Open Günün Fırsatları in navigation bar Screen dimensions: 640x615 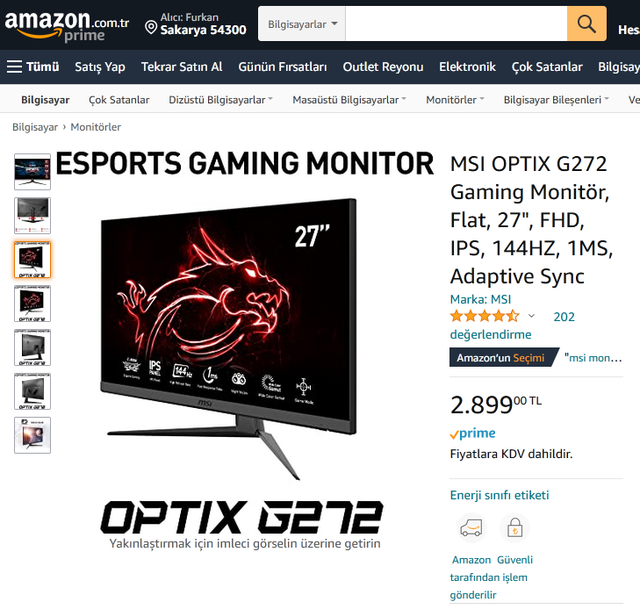(x=282, y=67)
